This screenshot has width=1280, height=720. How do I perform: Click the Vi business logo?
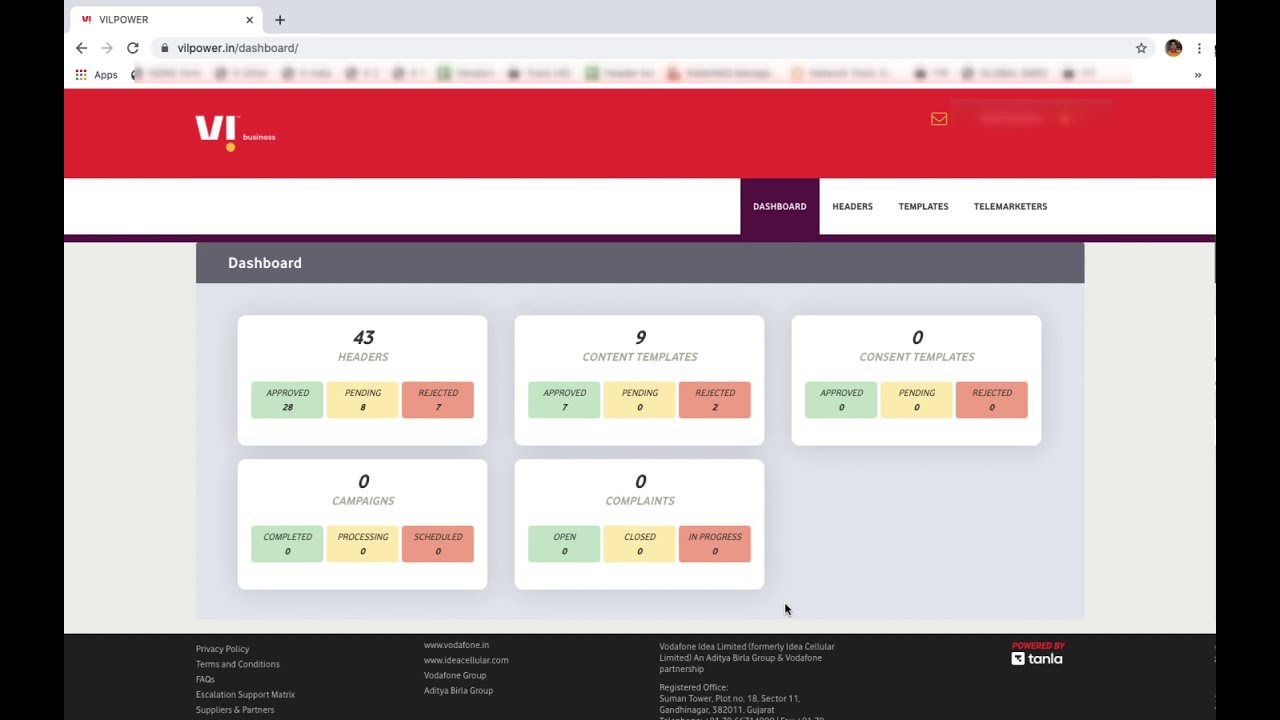pyautogui.click(x=235, y=132)
